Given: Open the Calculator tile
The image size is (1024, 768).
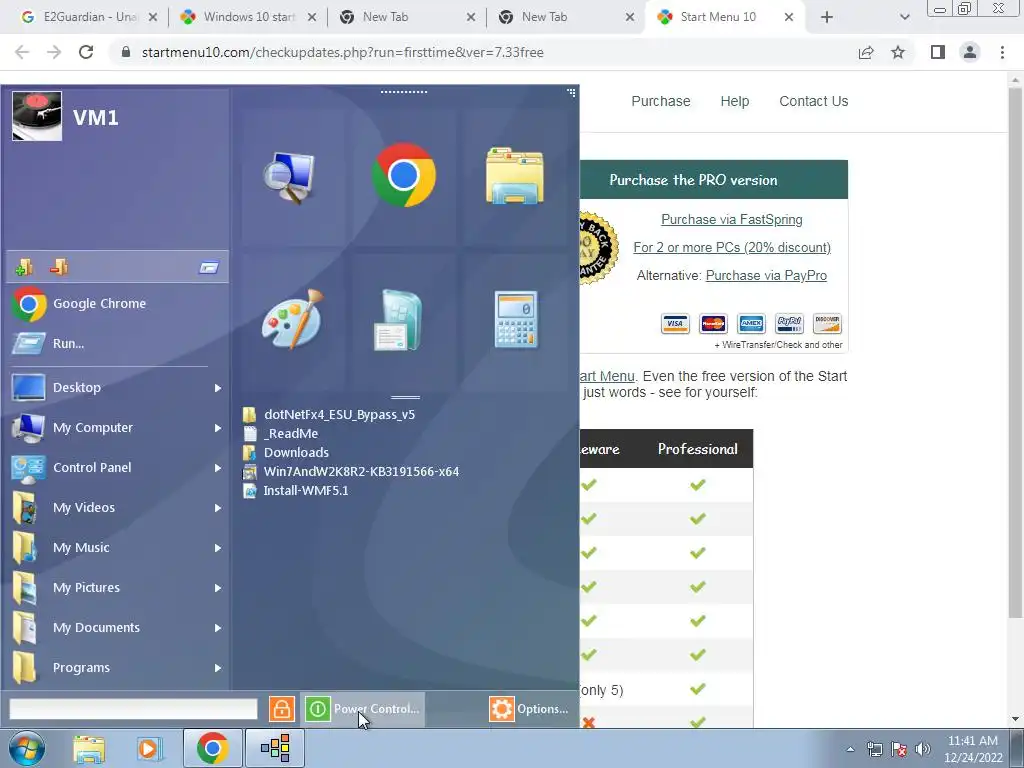Looking at the screenshot, I should click(x=516, y=319).
